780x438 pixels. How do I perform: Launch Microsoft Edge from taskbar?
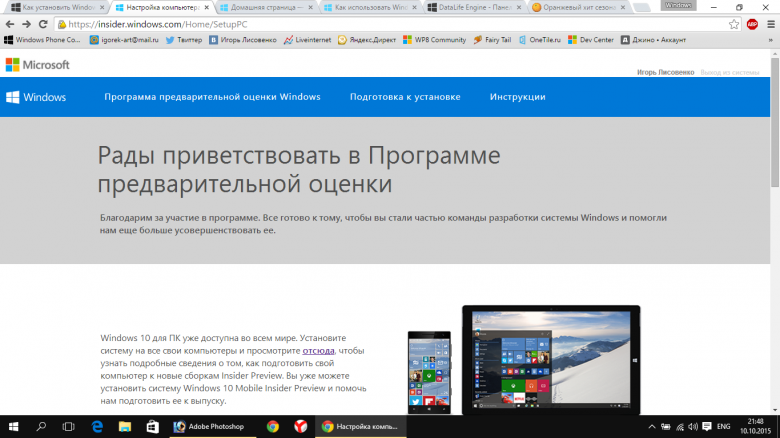pos(97,427)
